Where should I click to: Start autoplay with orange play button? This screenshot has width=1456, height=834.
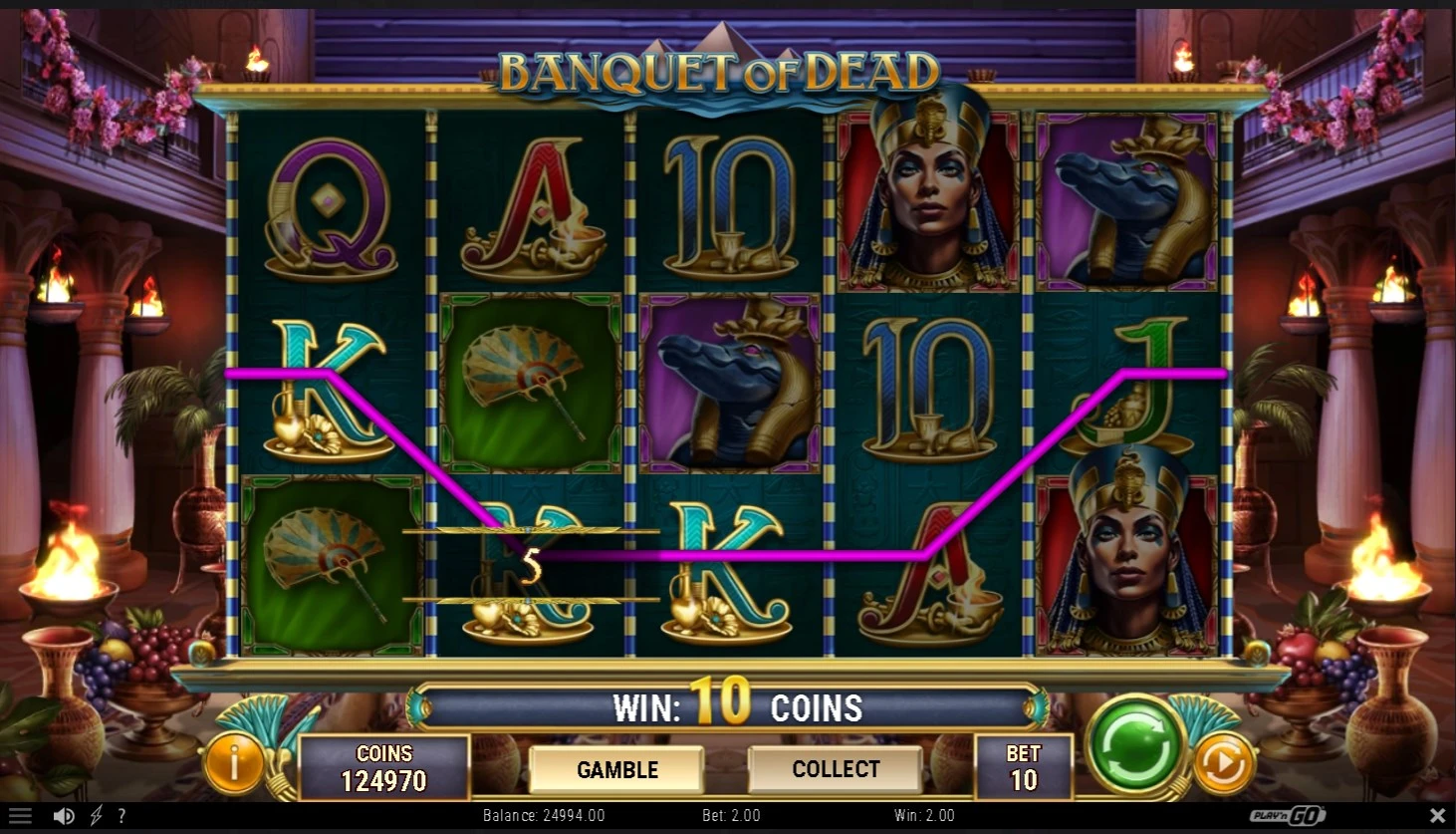pos(1223,765)
